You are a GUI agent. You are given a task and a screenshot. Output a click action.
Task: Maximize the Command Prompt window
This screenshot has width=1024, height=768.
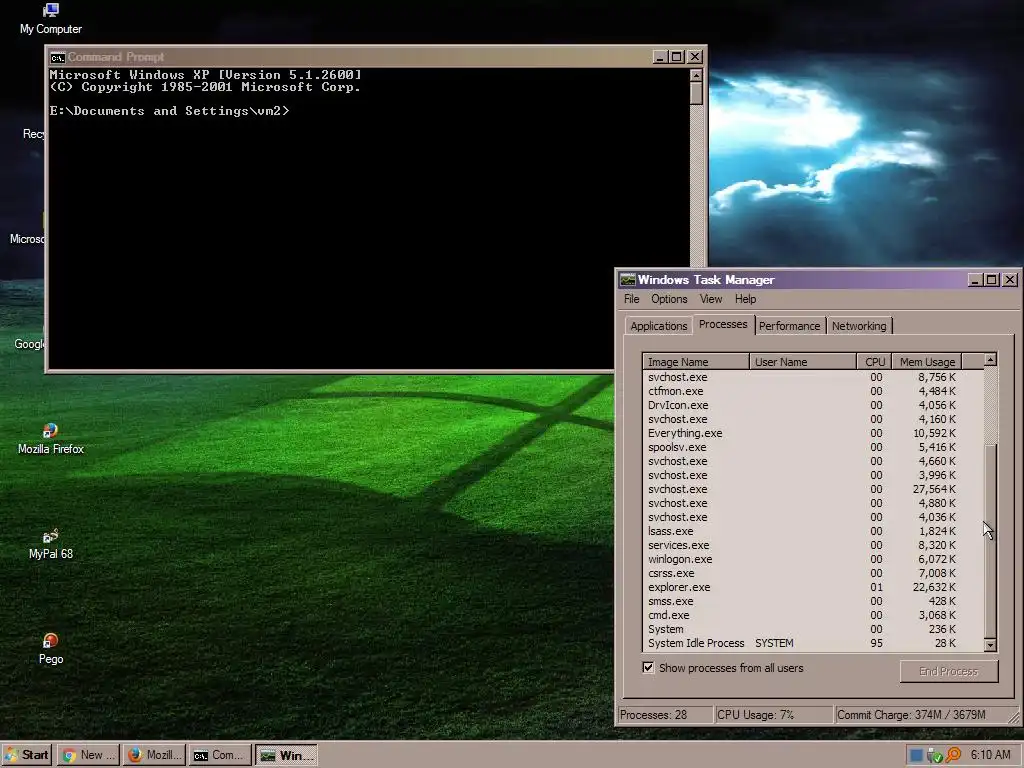tap(677, 57)
